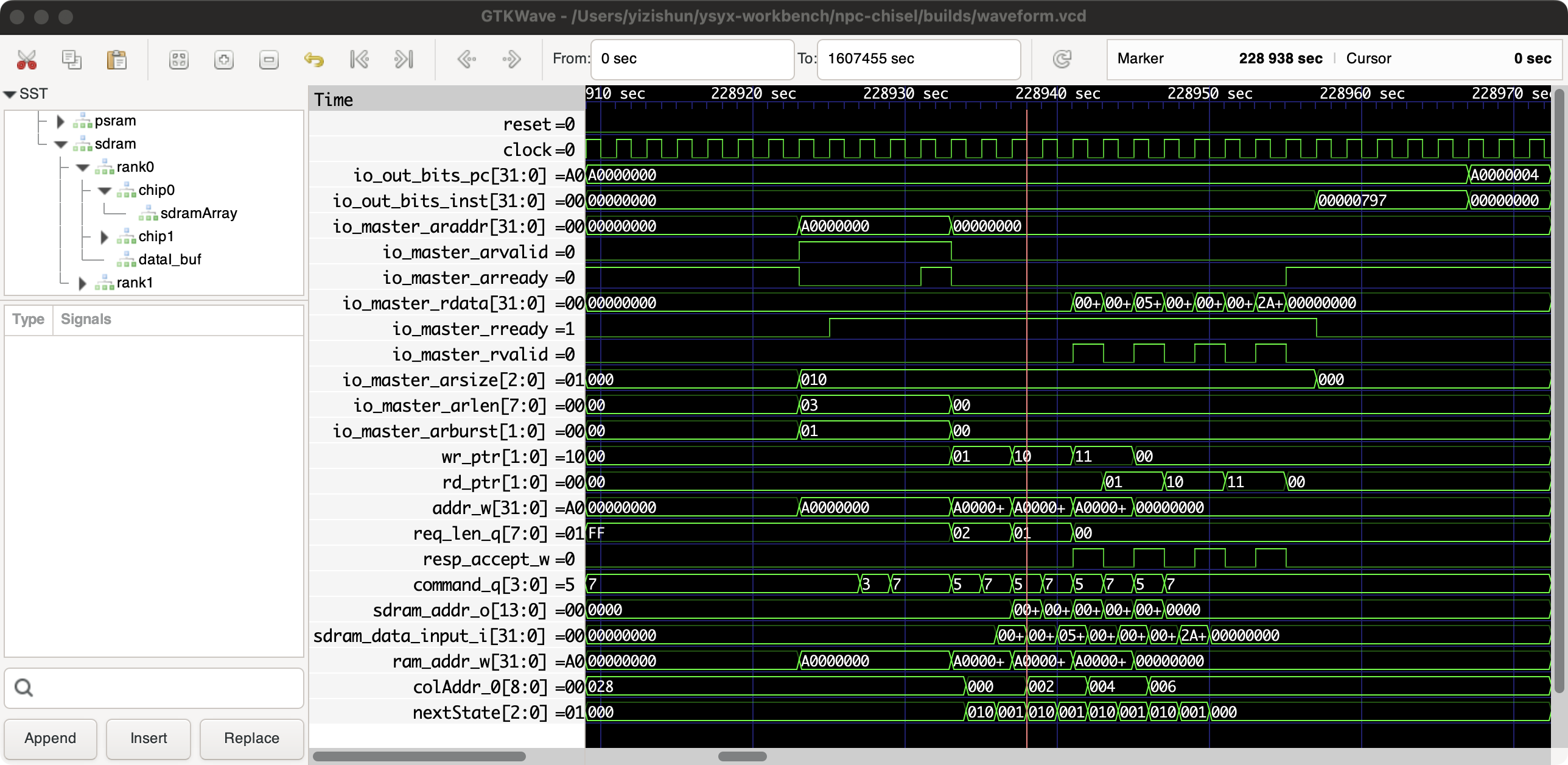Jump to the end time icon

click(x=404, y=59)
